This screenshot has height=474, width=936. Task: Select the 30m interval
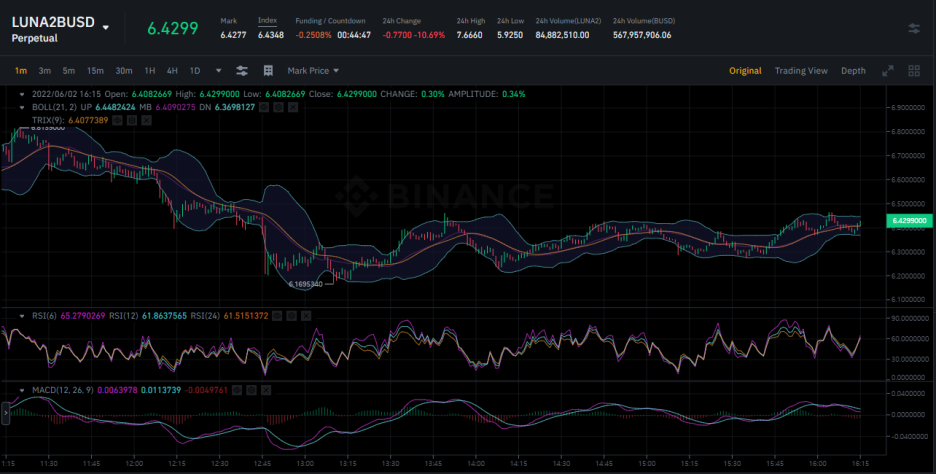click(124, 70)
